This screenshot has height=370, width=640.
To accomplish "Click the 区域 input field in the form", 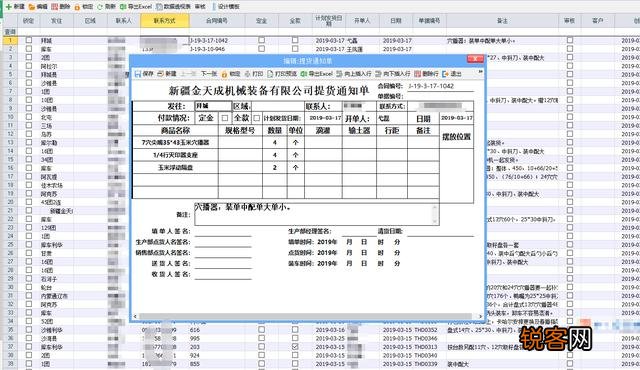I will [x=277, y=106].
